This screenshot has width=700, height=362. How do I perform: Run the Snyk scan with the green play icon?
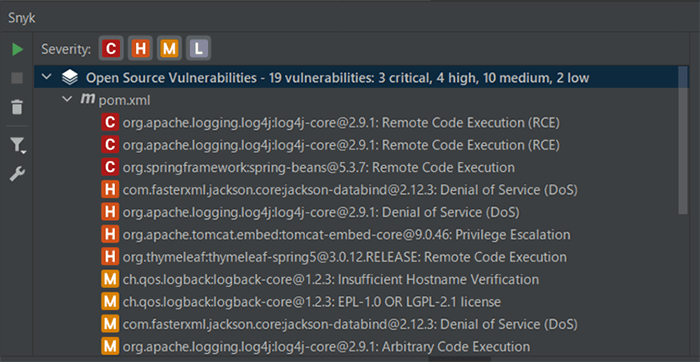[17, 50]
